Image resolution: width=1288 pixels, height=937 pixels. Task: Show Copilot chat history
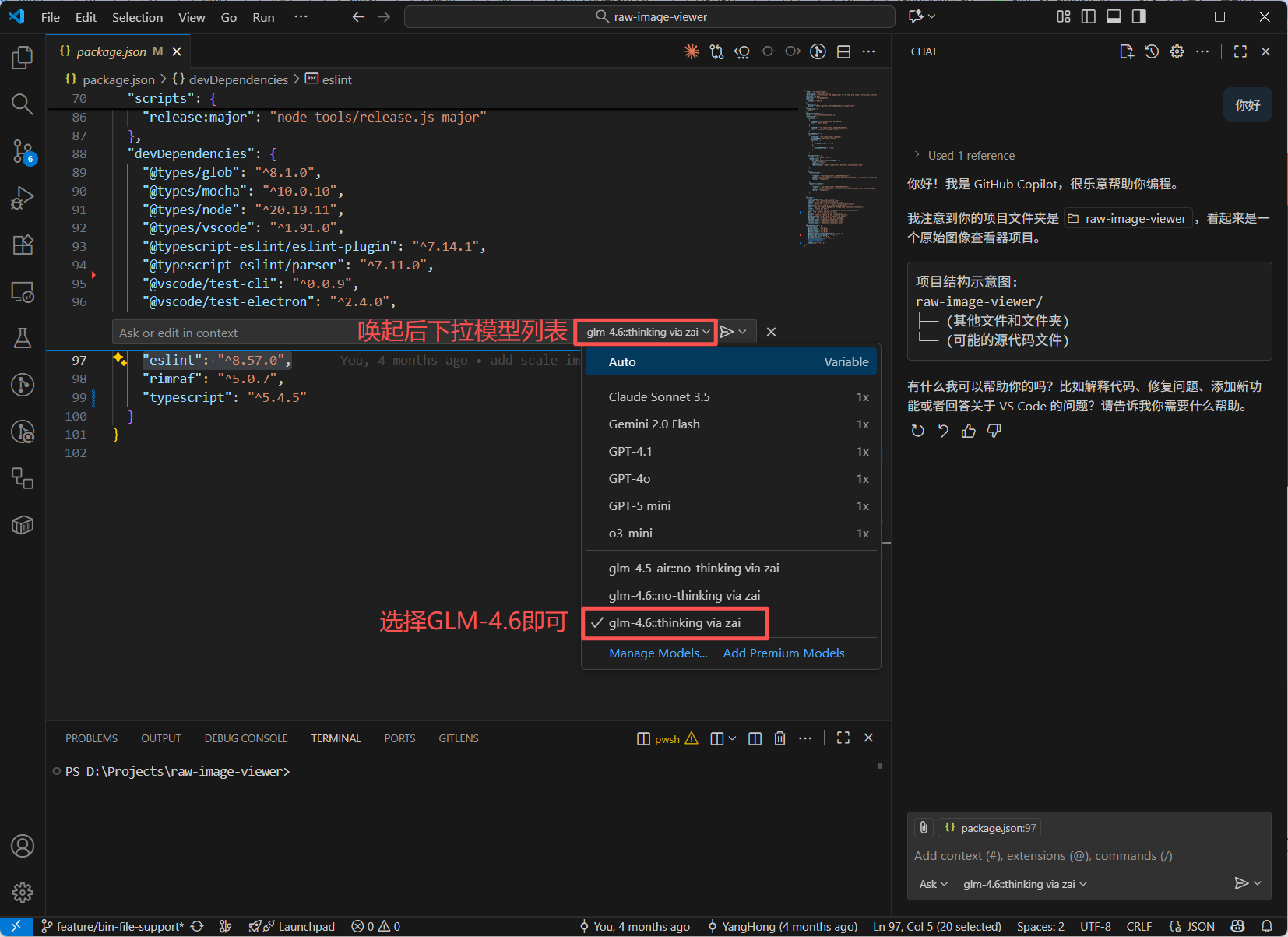point(1153,51)
